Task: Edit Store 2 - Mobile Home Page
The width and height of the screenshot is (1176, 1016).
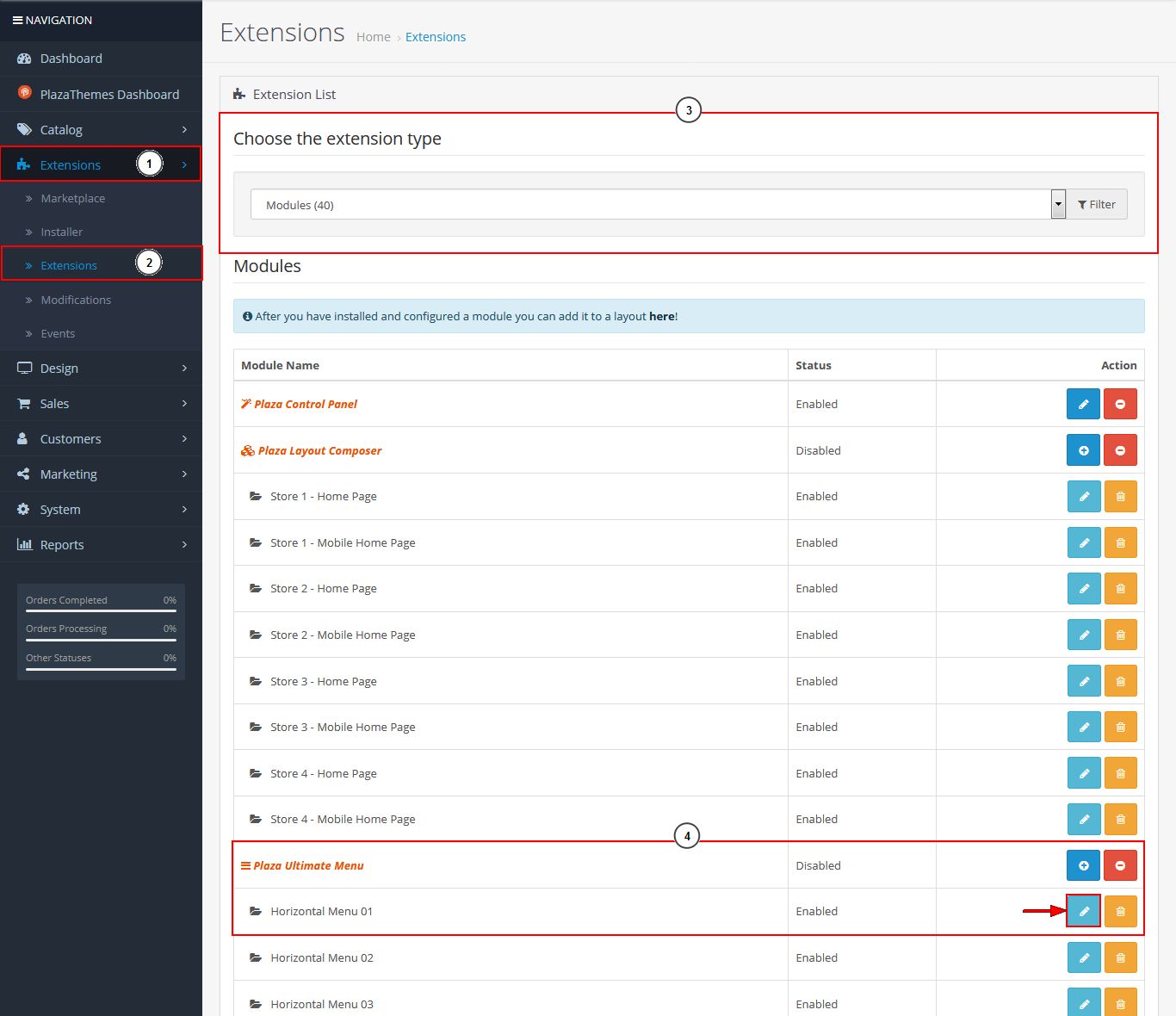Action: pos(1084,635)
